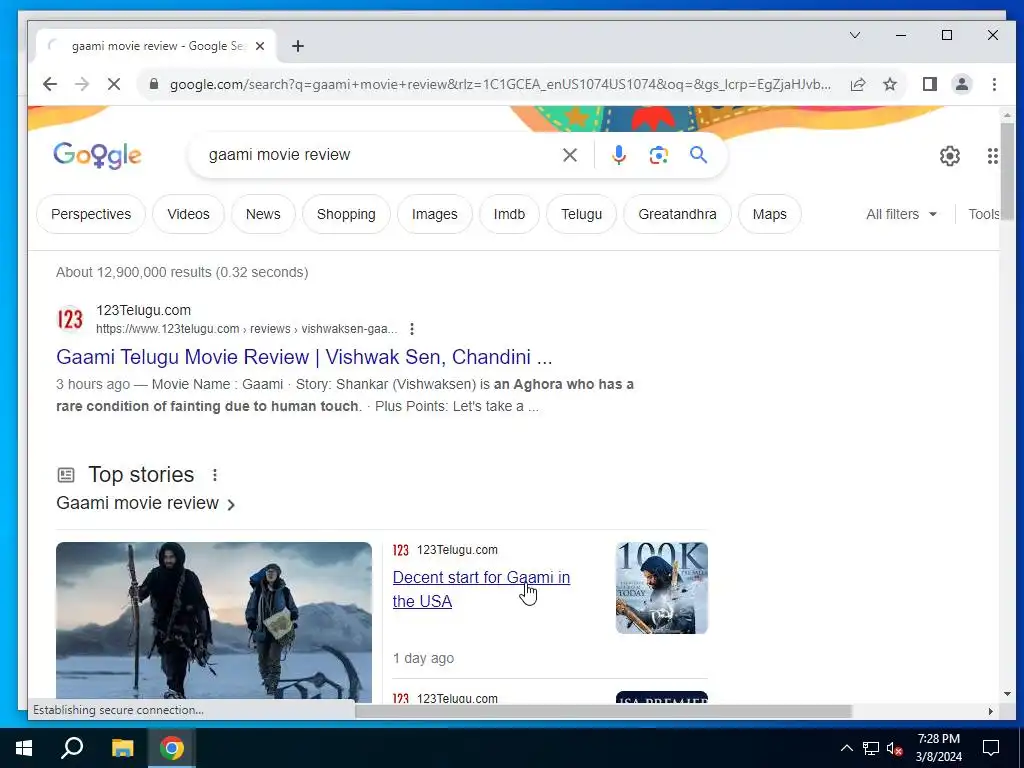Run the search with the magnifier icon

tap(698, 155)
